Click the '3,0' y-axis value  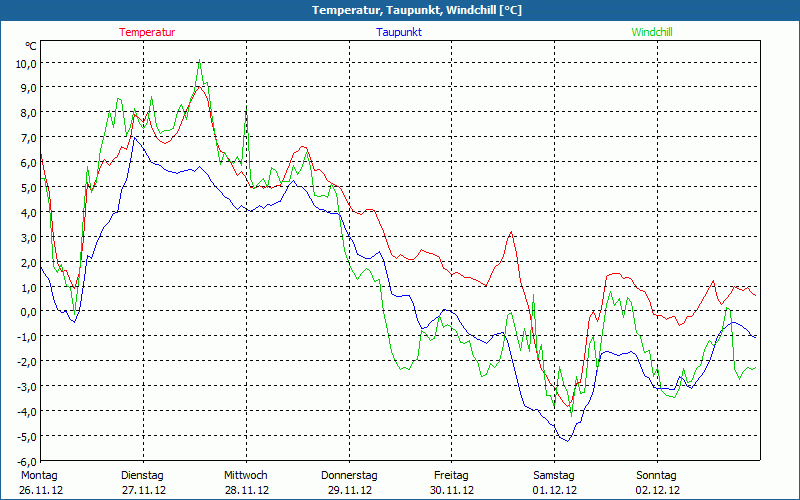tap(29, 238)
